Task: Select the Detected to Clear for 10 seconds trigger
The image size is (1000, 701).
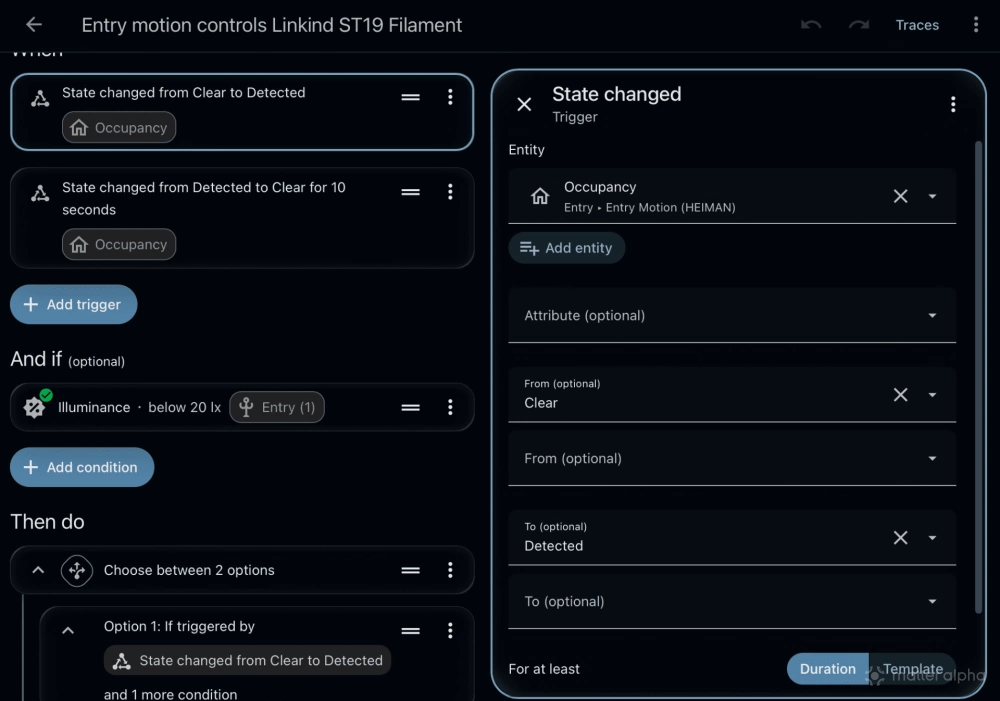Action: 242,218
